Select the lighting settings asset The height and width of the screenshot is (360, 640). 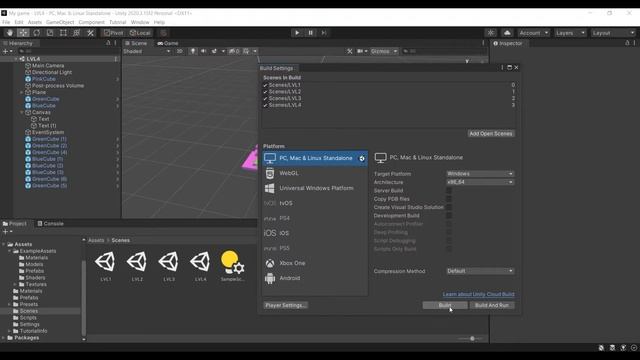(x=232, y=266)
